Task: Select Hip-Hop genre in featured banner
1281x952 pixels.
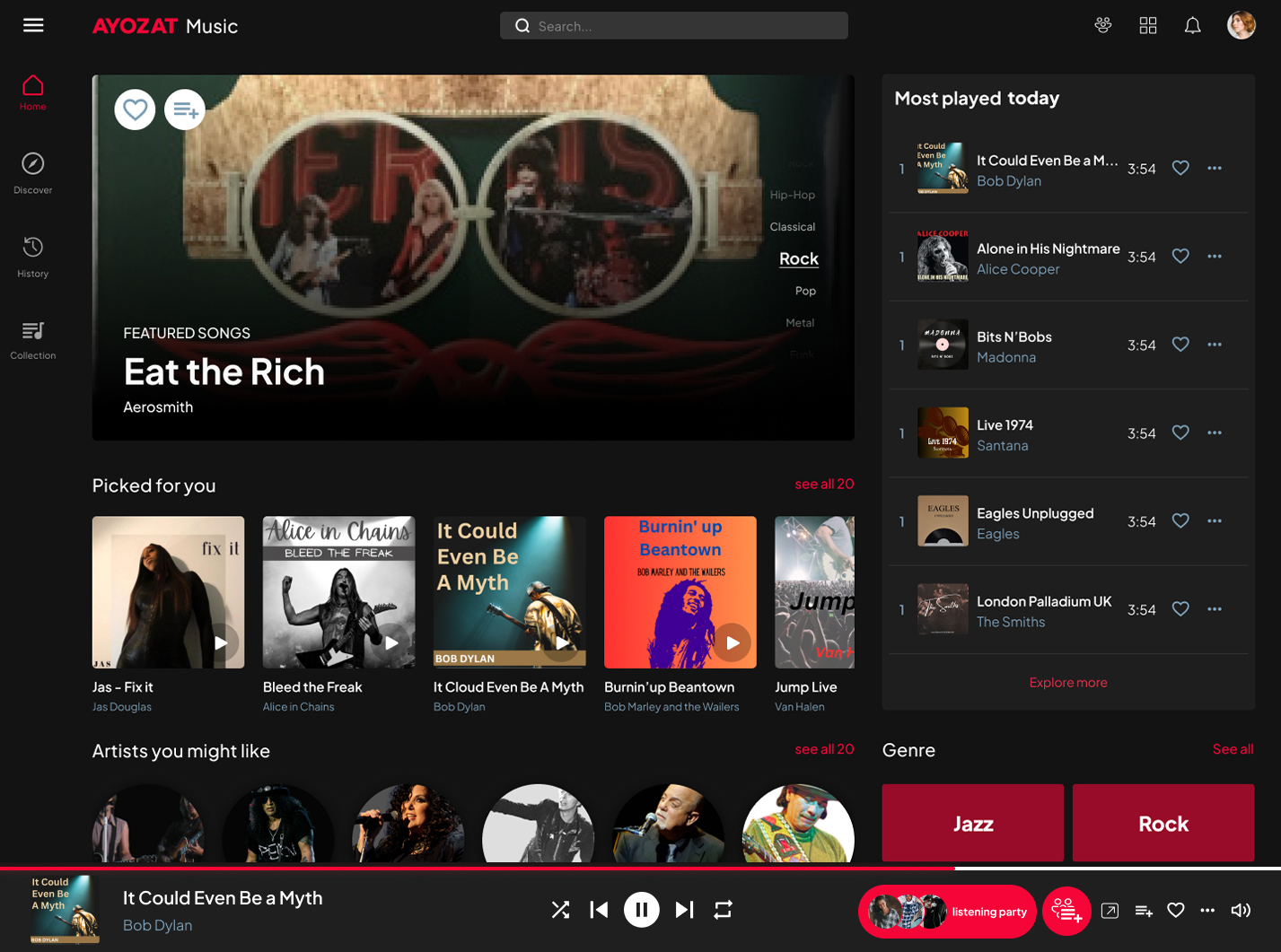Action: pos(793,195)
